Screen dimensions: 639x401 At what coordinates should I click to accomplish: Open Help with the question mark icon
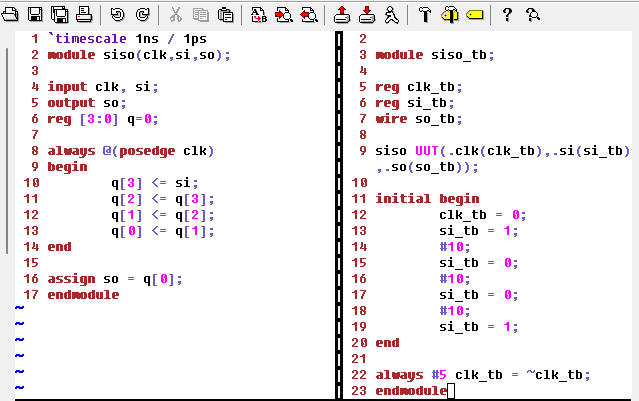point(507,14)
